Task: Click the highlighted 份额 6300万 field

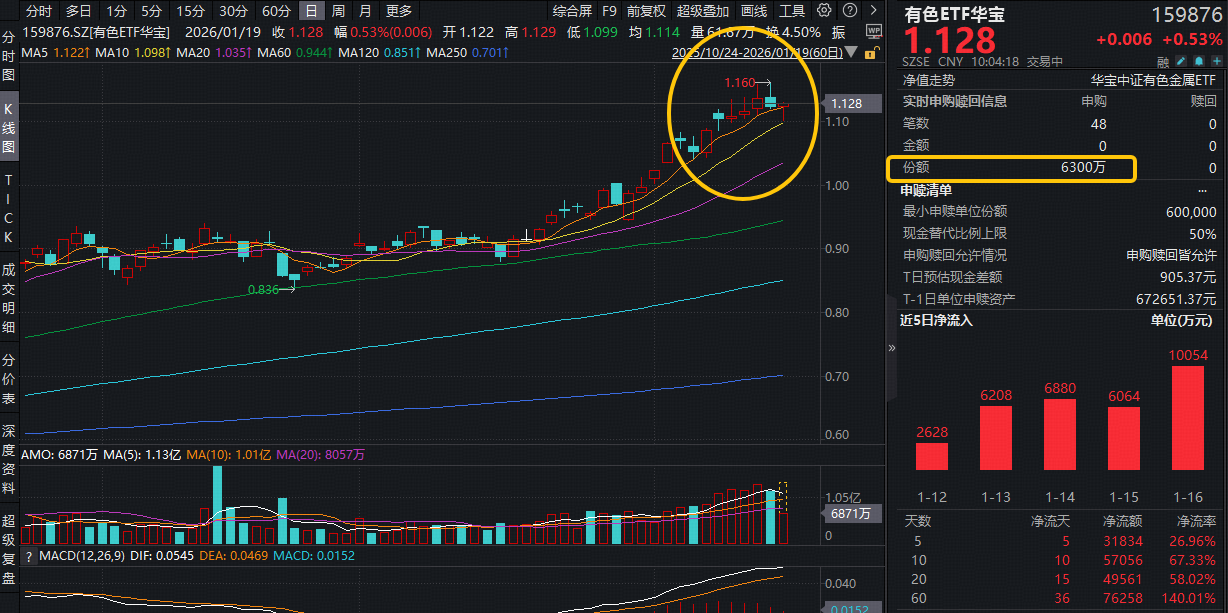Action: (1010, 169)
